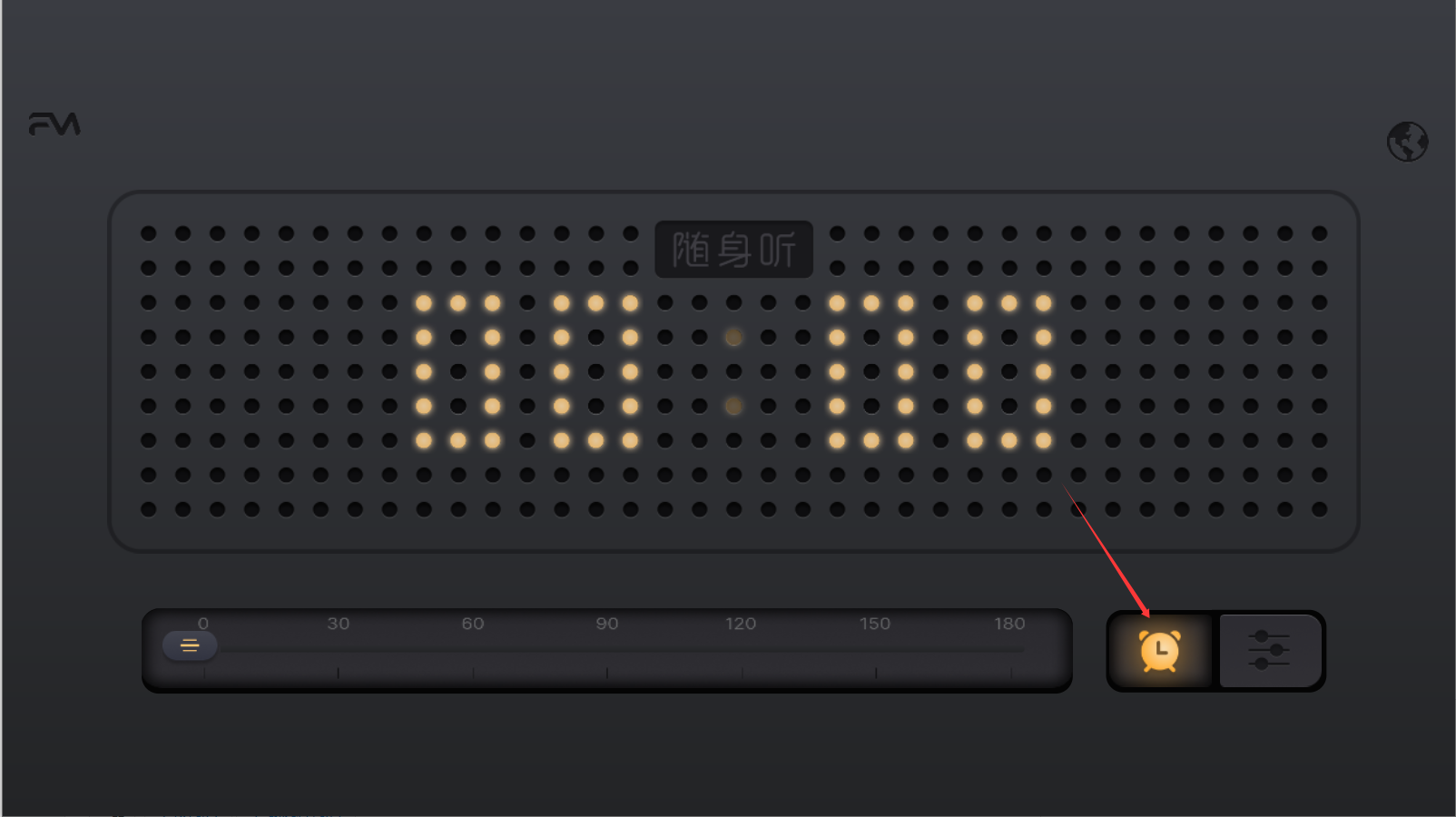1456x817 pixels.
Task: Click the last LED digit of the display
Action: tap(1009, 371)
